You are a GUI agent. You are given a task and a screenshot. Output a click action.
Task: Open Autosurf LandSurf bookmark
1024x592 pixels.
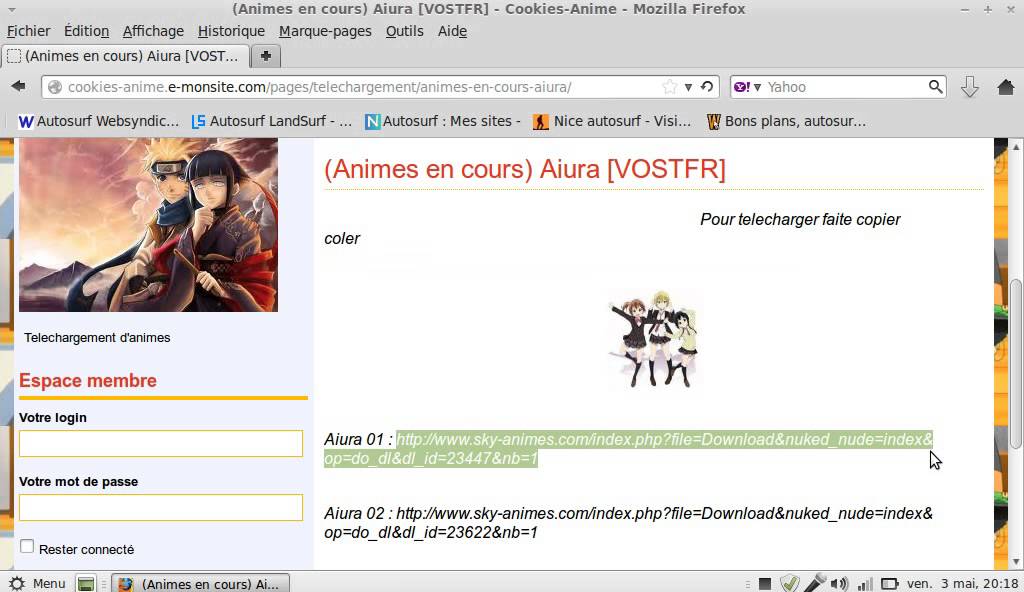coord(272,122)
